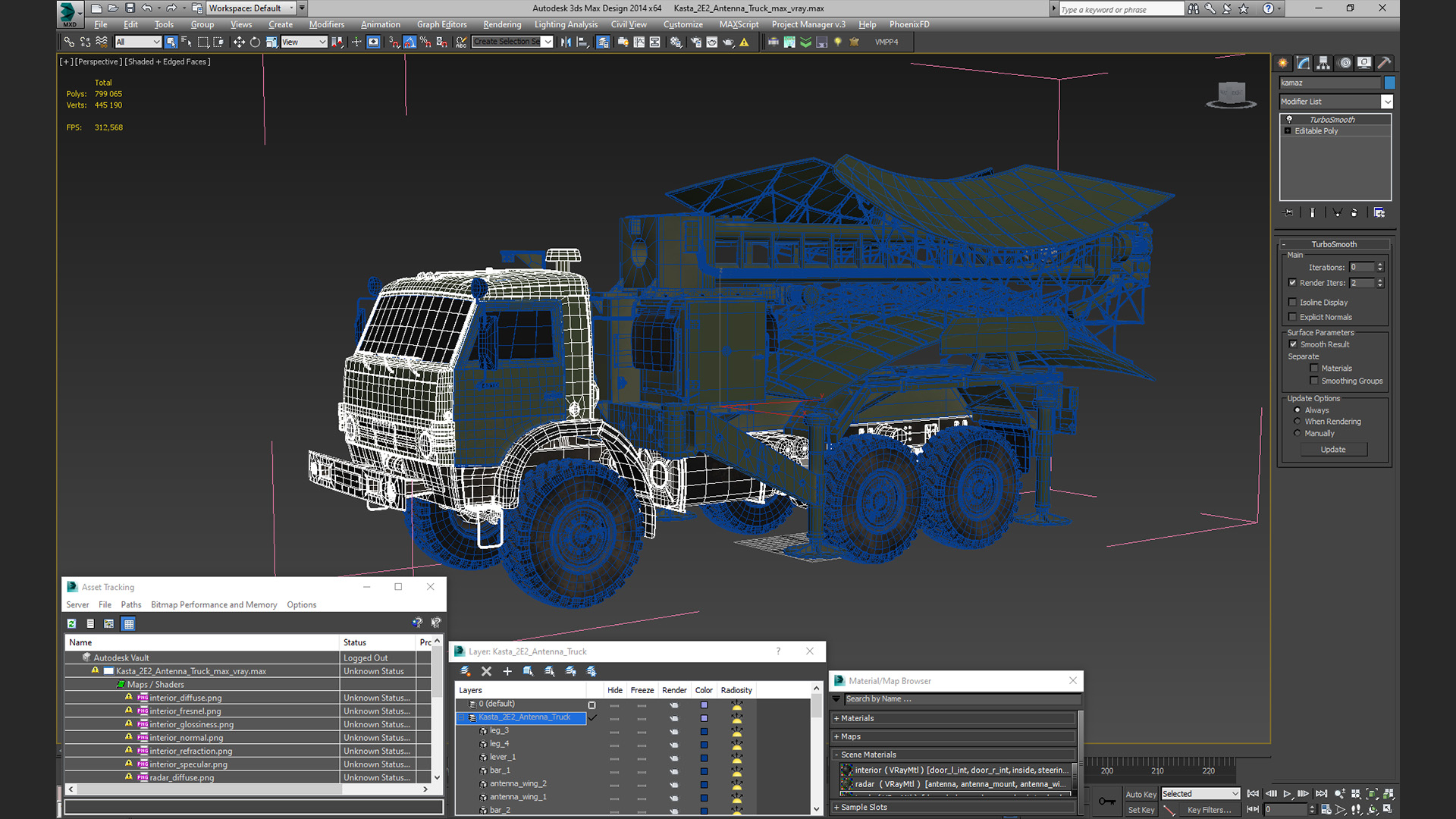Activate the Select and Rotate tool

pos(255,42)
